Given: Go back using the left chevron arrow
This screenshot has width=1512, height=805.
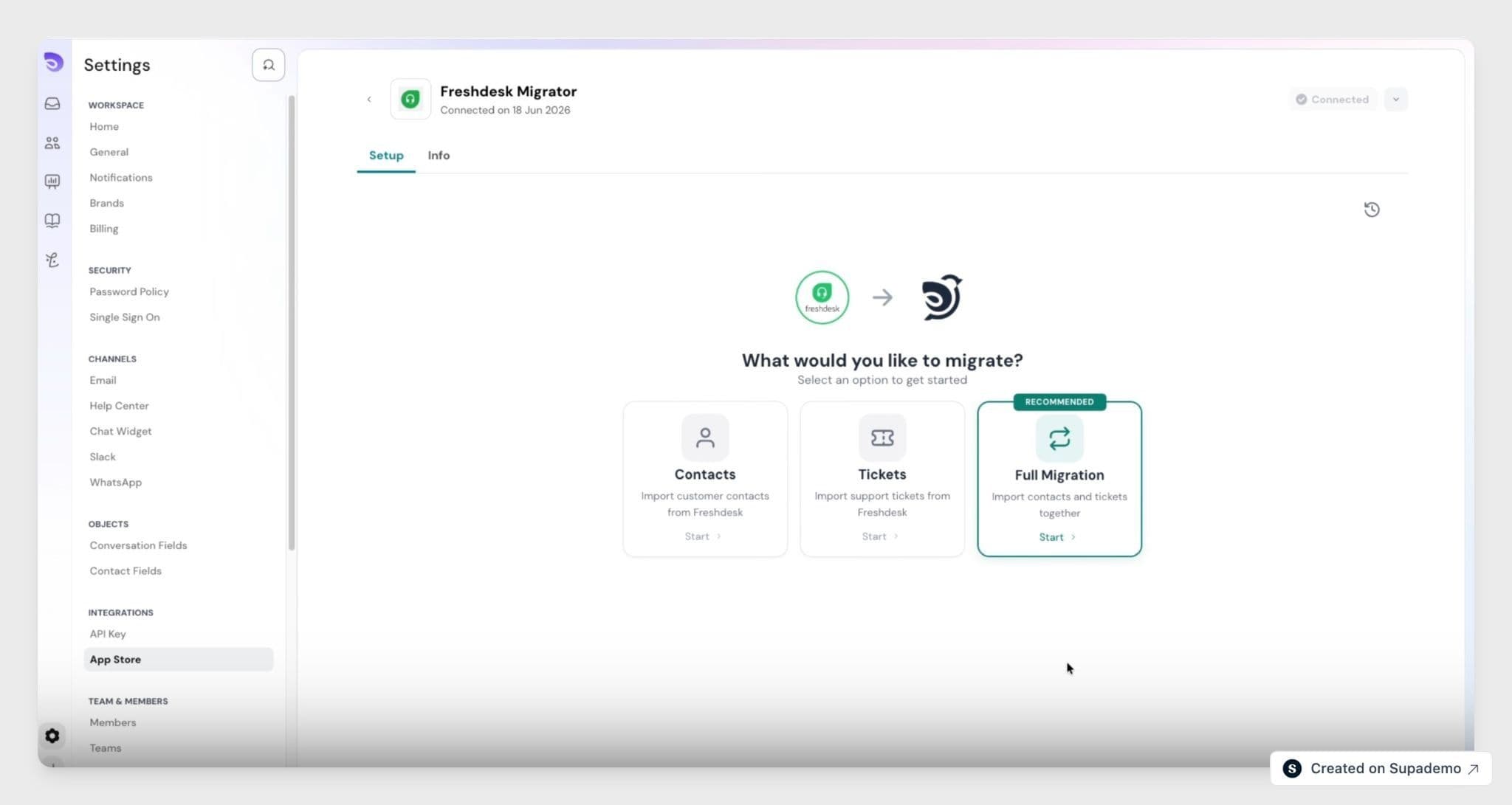Looking at the screenshot, I should tap(369, 99).
